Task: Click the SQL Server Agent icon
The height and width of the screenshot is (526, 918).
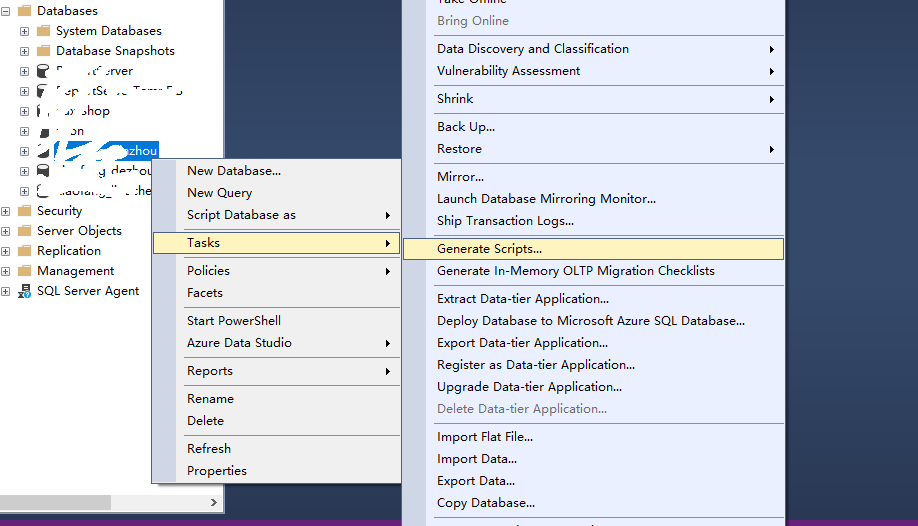Action: pos(25,291)
